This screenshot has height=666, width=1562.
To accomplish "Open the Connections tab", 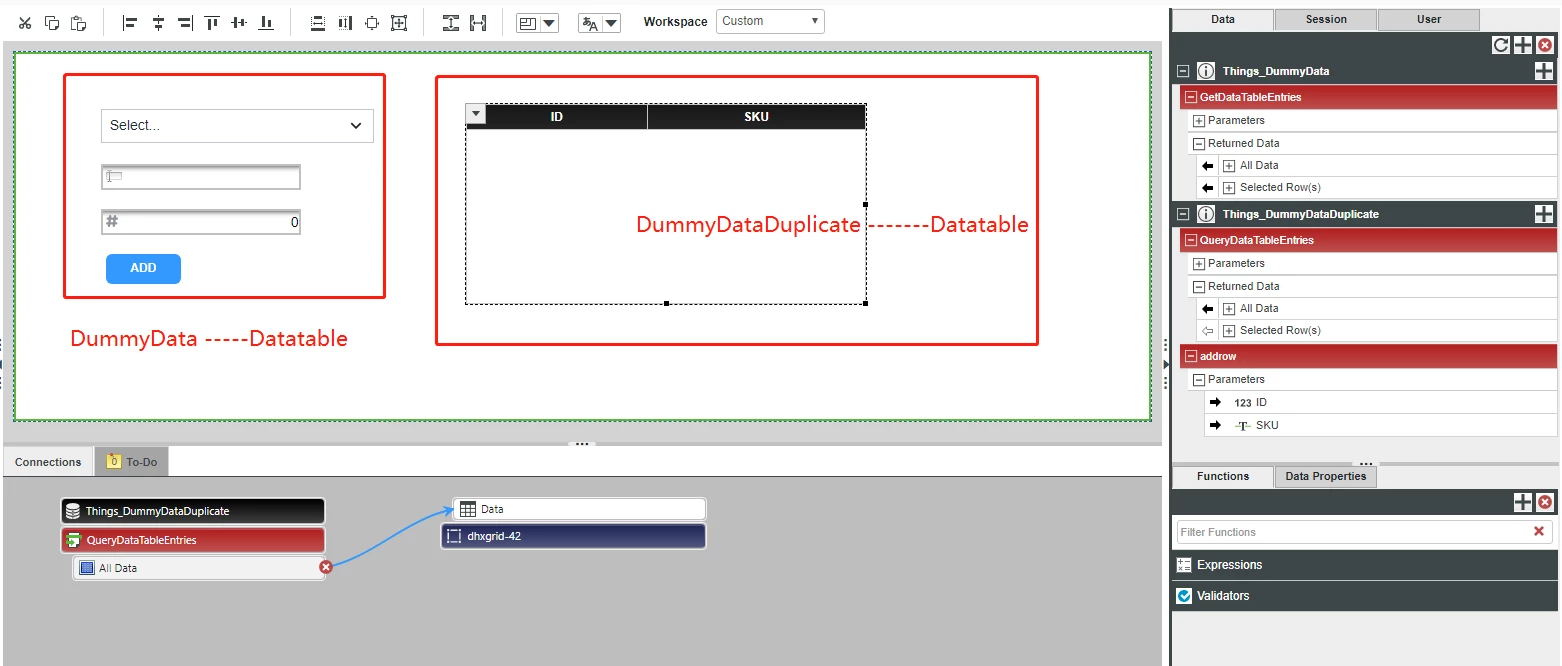I will [48, 462].
